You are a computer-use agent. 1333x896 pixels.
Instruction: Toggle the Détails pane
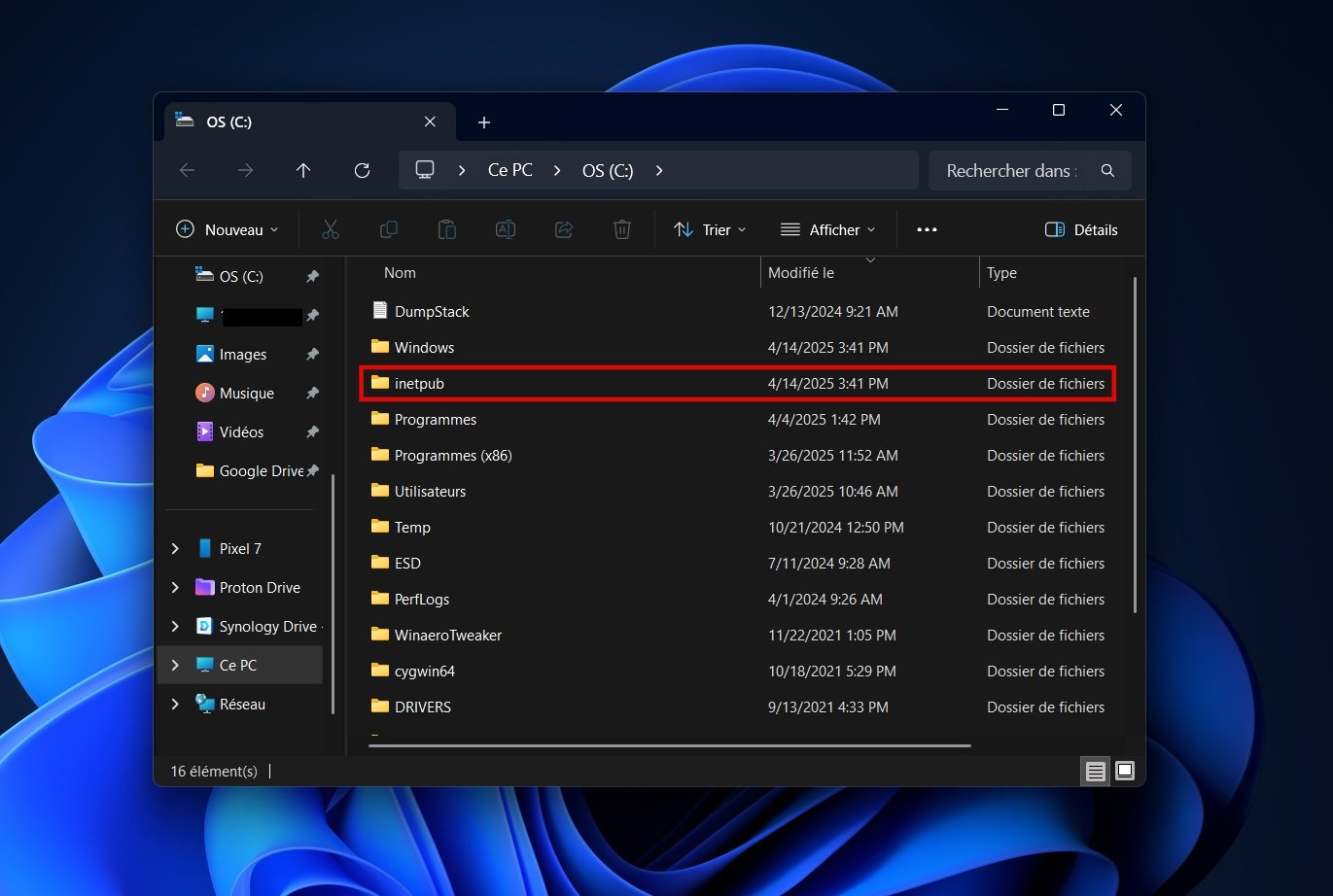pyautogui.click(x=1081, y=230)
